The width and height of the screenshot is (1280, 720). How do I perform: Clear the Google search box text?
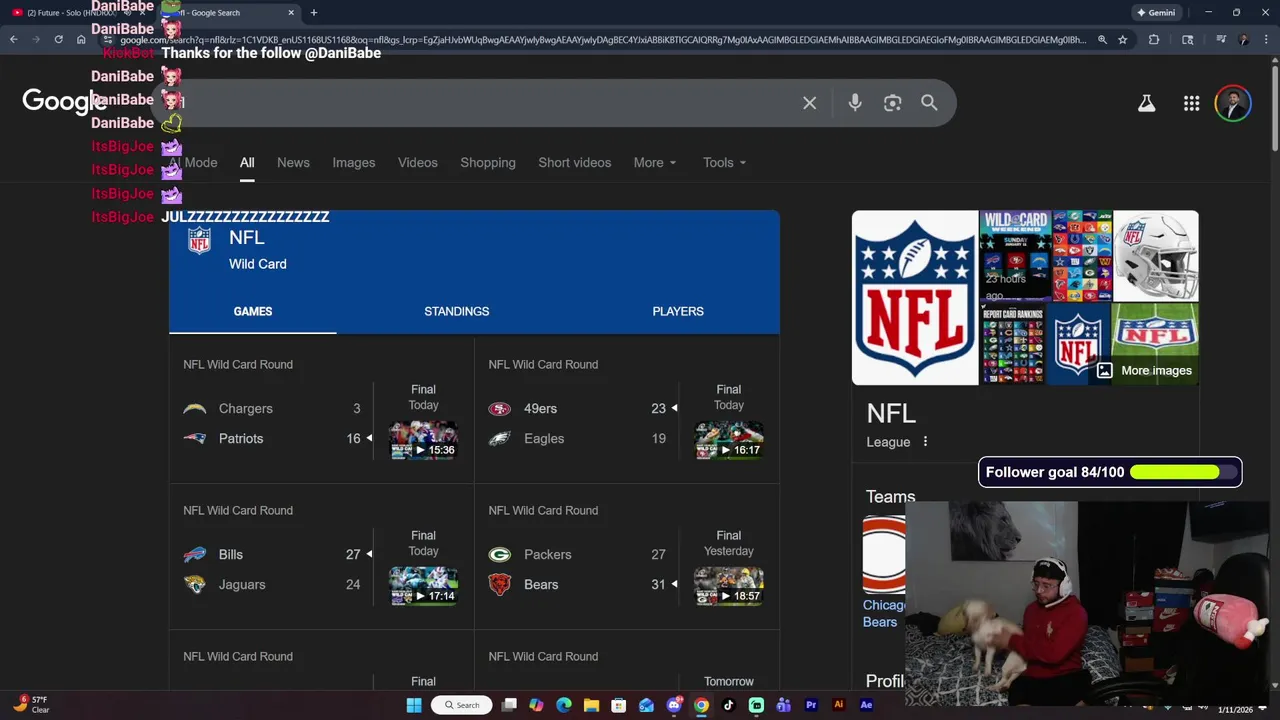810,103
